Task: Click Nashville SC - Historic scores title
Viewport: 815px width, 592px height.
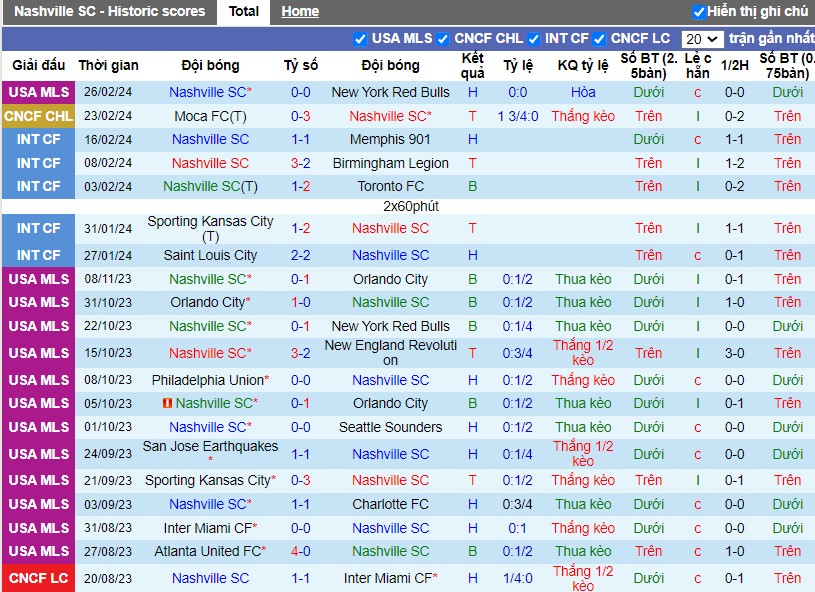Action: point(110,11)
